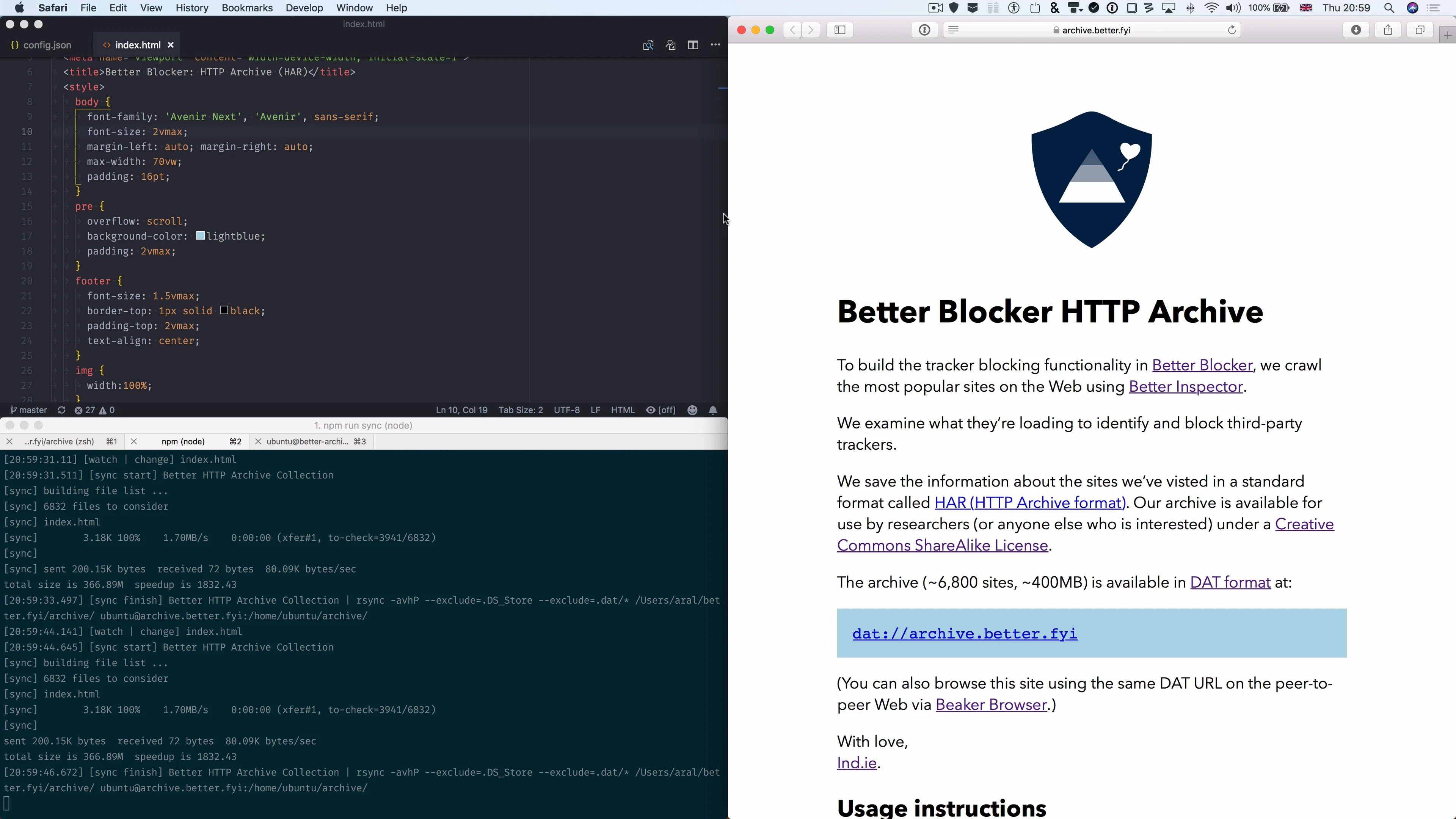Open the Apple menu

pos(19,8)
